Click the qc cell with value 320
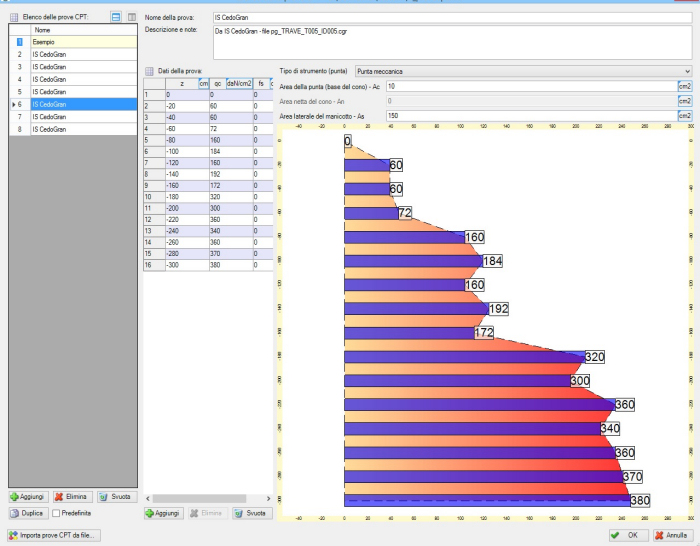Viewport: 700px width, 546px height. (x=231, y=197)
